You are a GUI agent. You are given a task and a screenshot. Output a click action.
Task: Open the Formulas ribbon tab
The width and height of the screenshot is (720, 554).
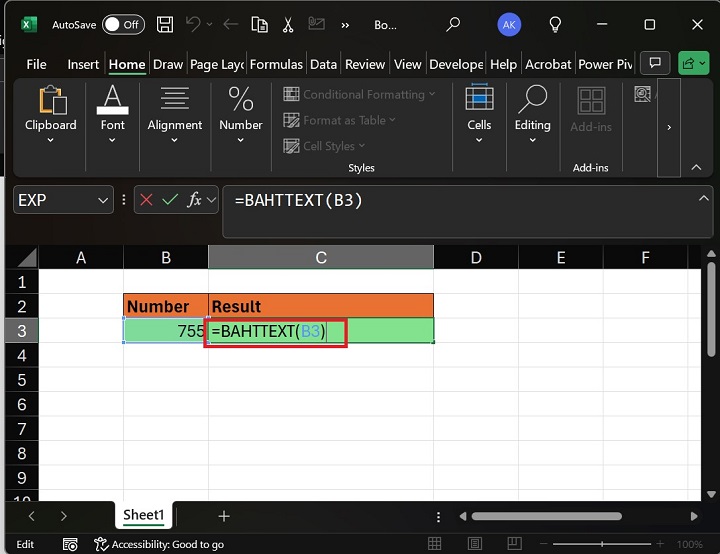pyautogui.click(x=276, y=64)
